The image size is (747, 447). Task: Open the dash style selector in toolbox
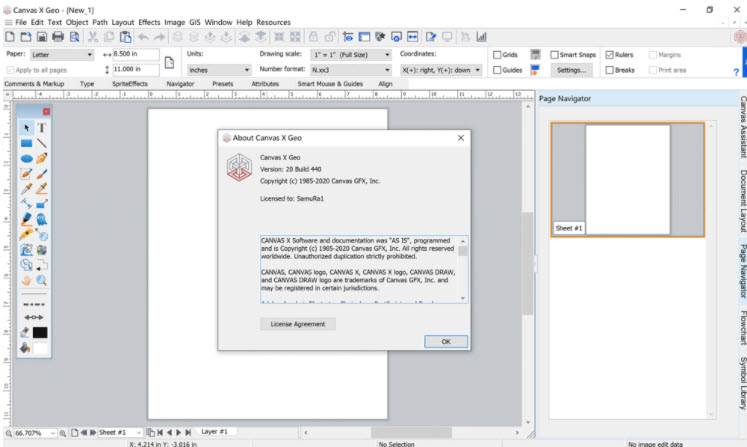34,304
